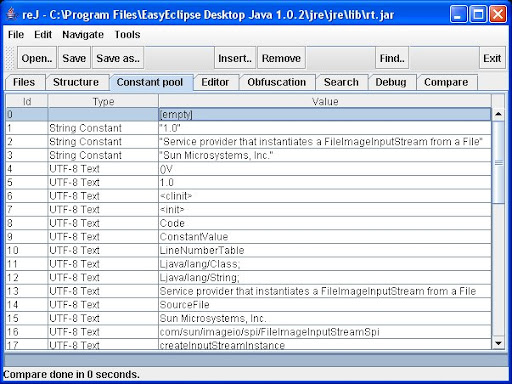Click the scrollbar down arrow

tap(498, 343)
